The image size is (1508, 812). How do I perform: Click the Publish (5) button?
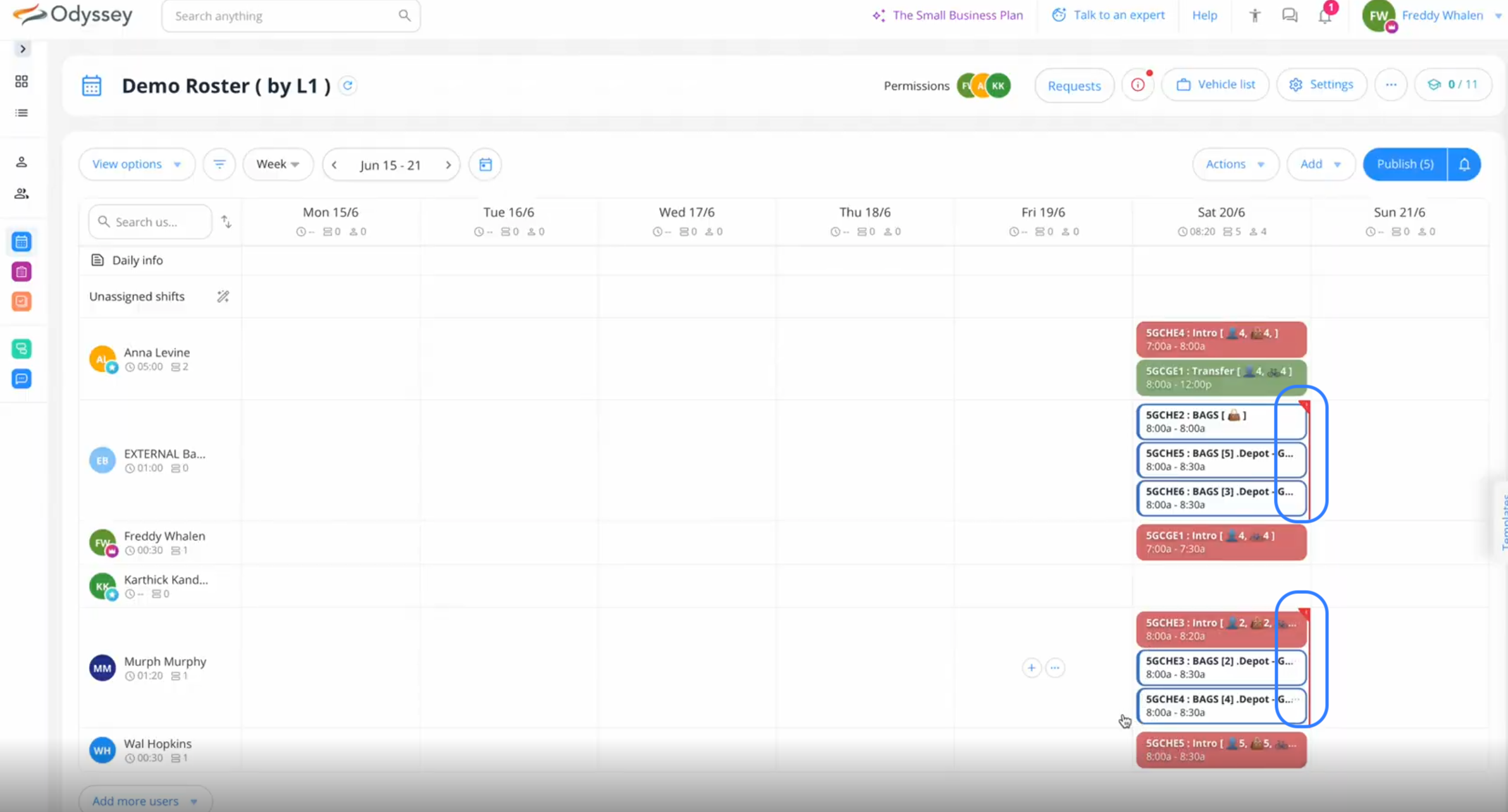tap(1405, 164)
